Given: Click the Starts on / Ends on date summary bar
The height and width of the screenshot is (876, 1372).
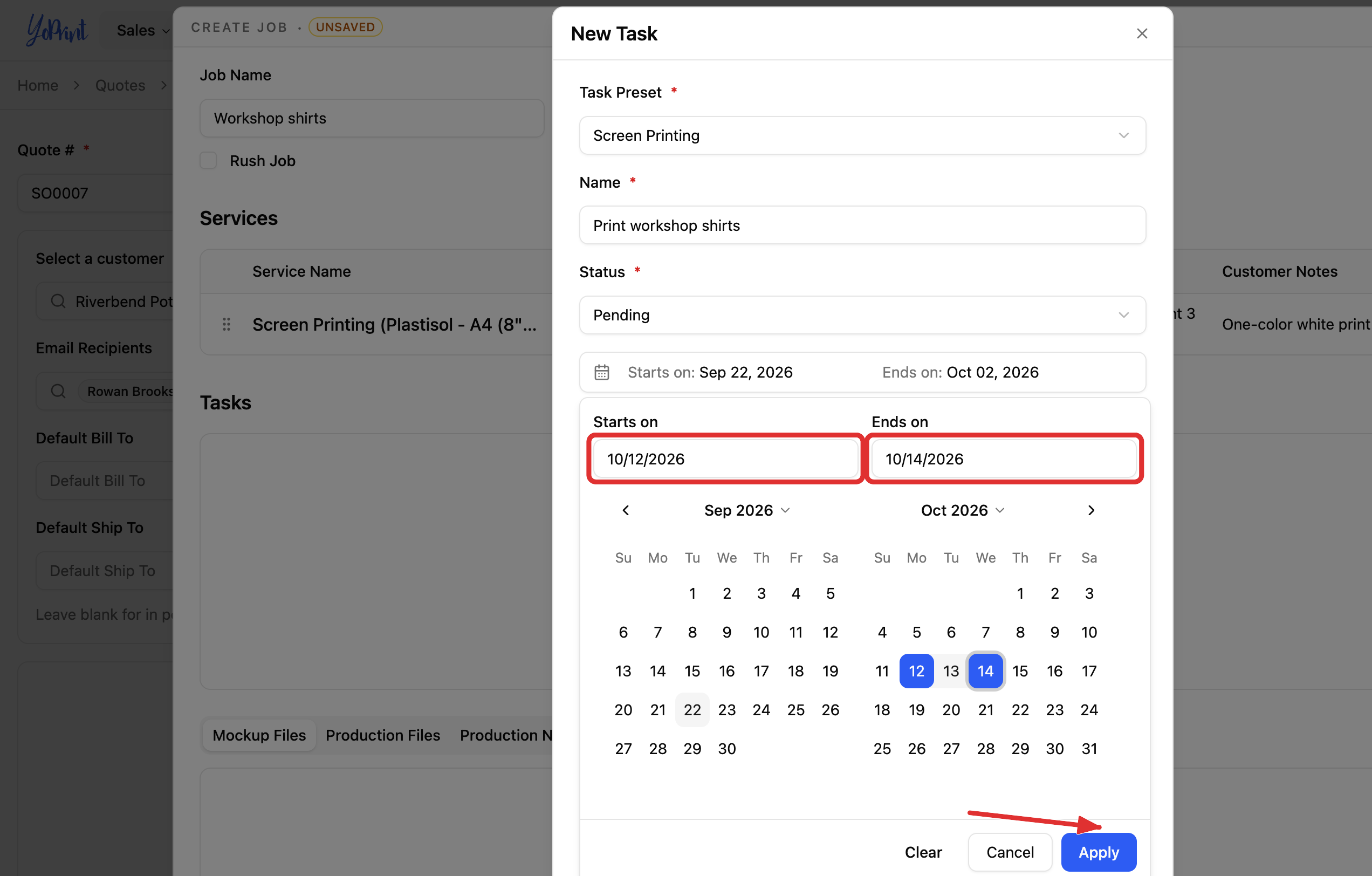Looking at the screenshot, I should point(862,372).
